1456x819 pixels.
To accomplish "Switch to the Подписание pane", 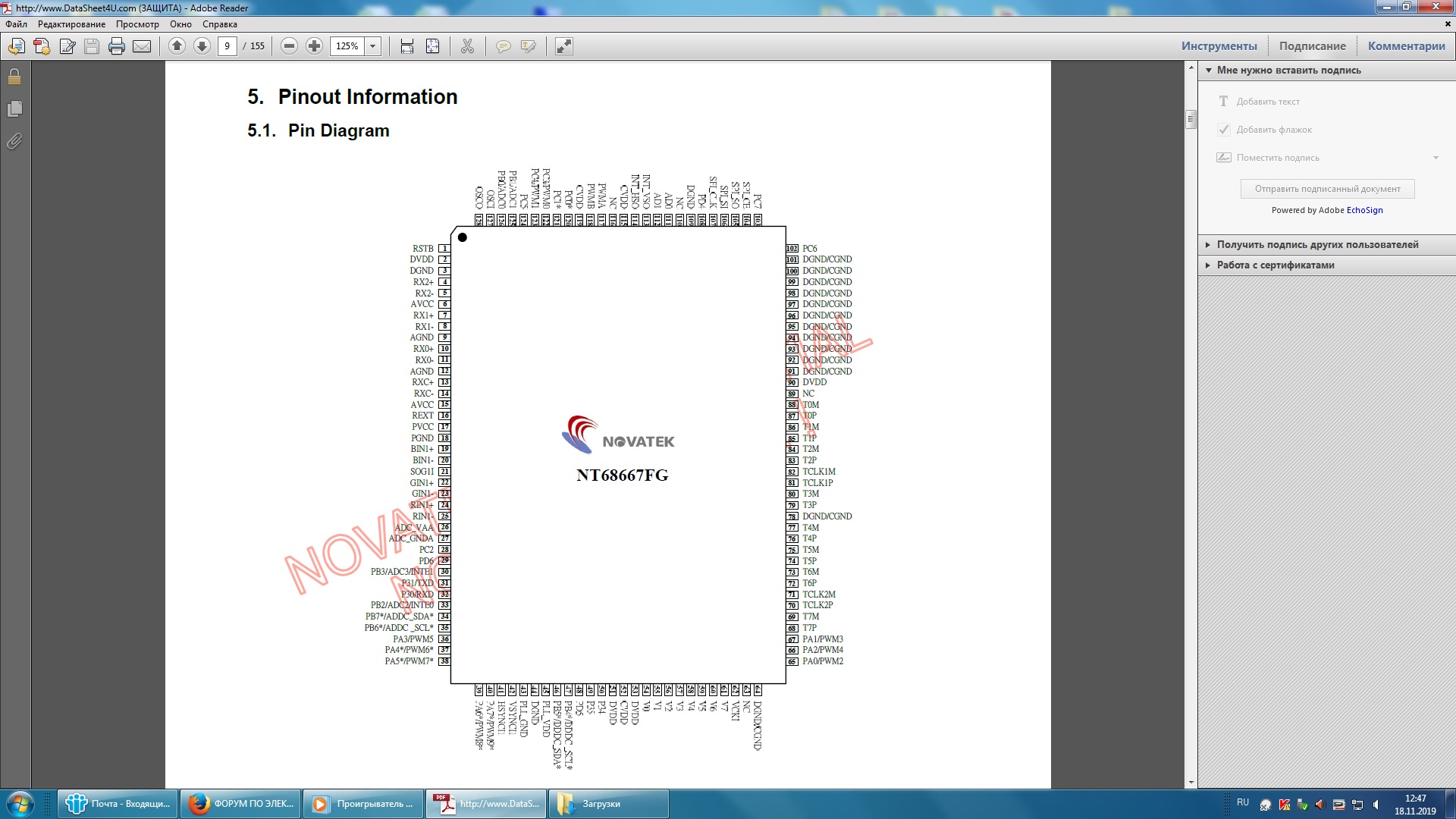I will click(1313, 46).
